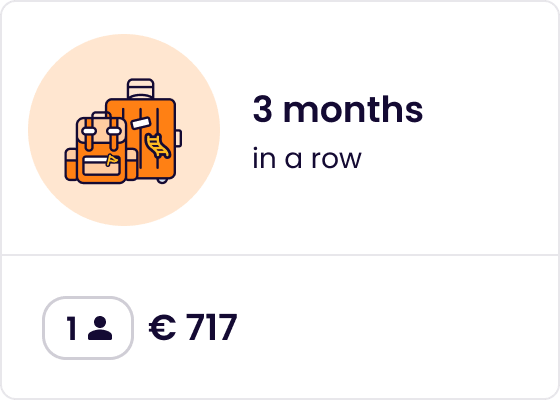Image resolution: width=560 pixels, height=400 pixels.
Task: Click the divider line above the price
Action: pyautogui.click(x=280, y=255)
